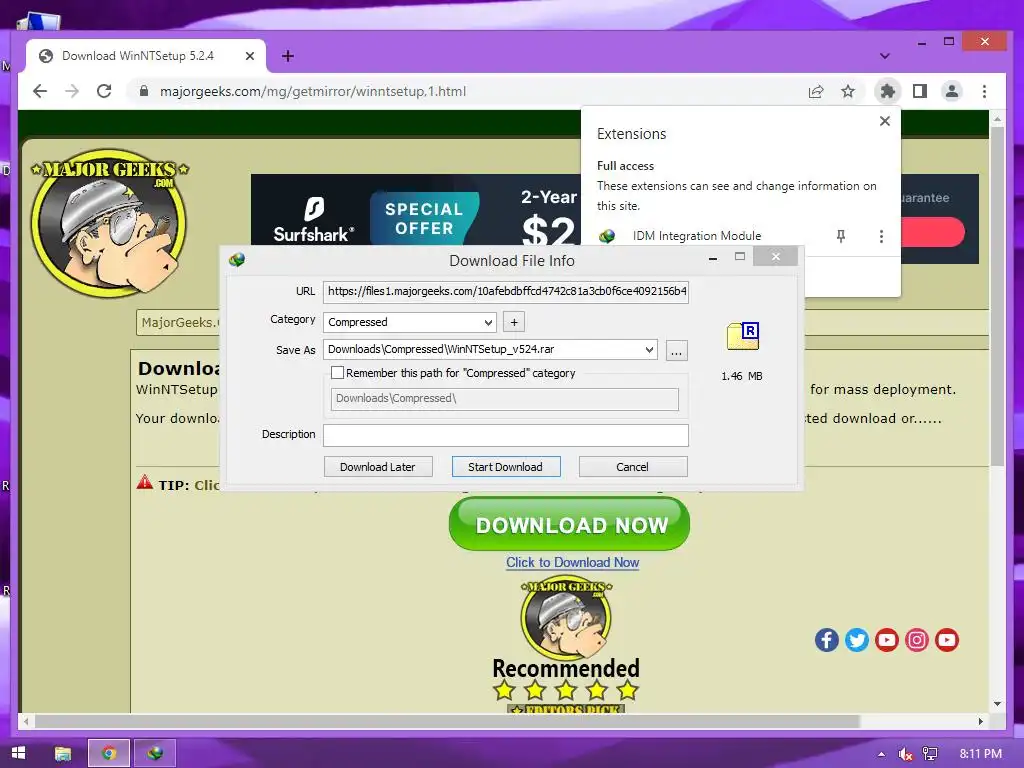Click the network tray icon
This screenshot has width=1024, height=768.
click(x=930, y=754)
